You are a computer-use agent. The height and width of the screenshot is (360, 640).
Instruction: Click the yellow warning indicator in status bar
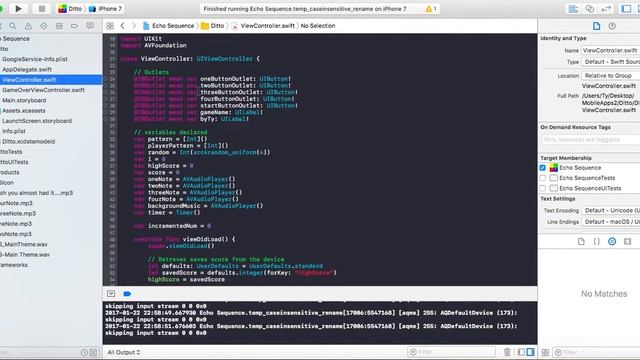pyautogui.click(x=431, y=9)
